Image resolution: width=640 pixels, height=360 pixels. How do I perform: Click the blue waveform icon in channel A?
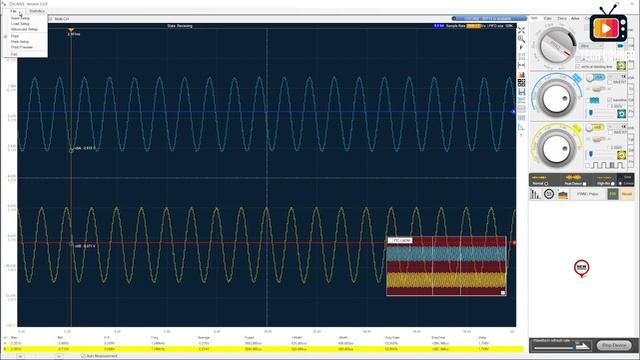tap(595, 100)
